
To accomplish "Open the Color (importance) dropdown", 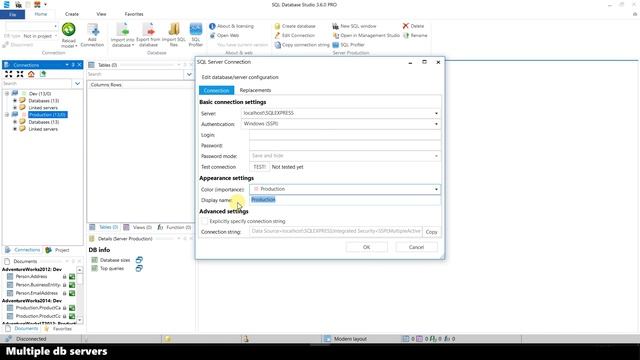I will click(x=436, y=189).
